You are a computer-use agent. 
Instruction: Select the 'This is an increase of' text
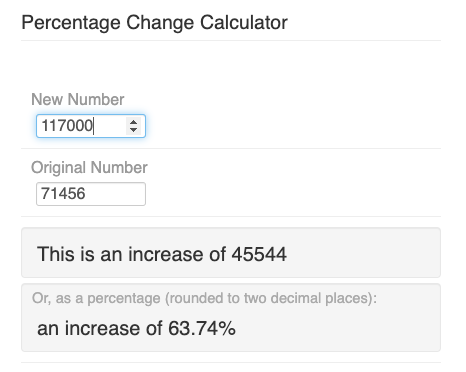coord(131,254)
